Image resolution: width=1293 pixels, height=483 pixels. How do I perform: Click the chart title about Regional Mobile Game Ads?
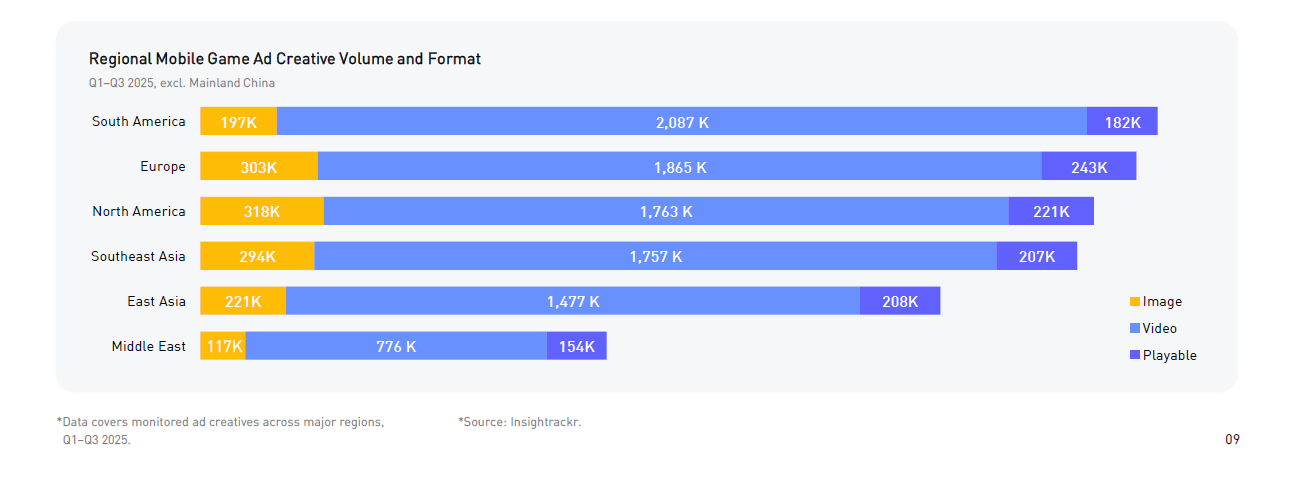tap(285, 59)
